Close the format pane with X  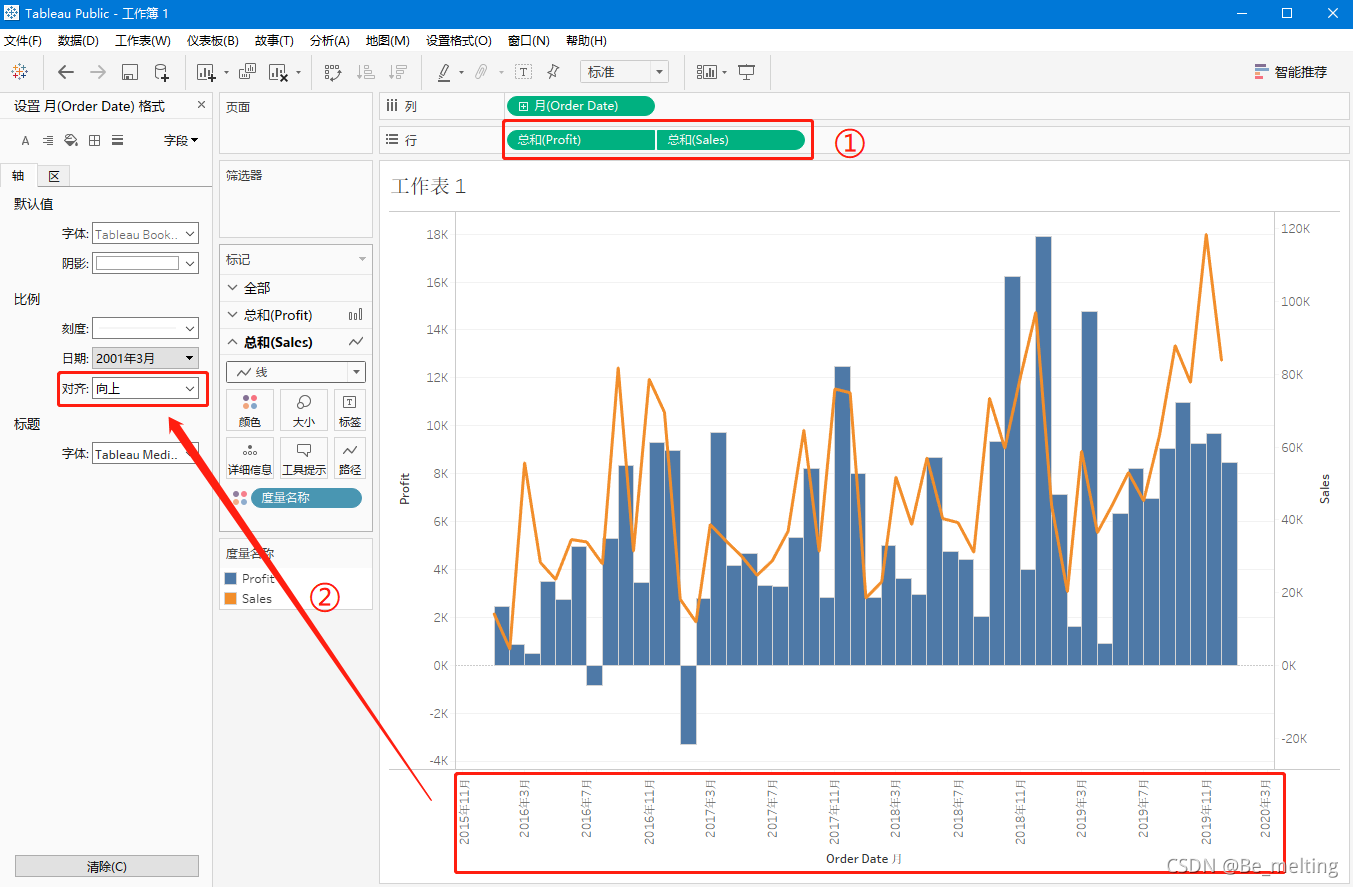tap(201, 105)
